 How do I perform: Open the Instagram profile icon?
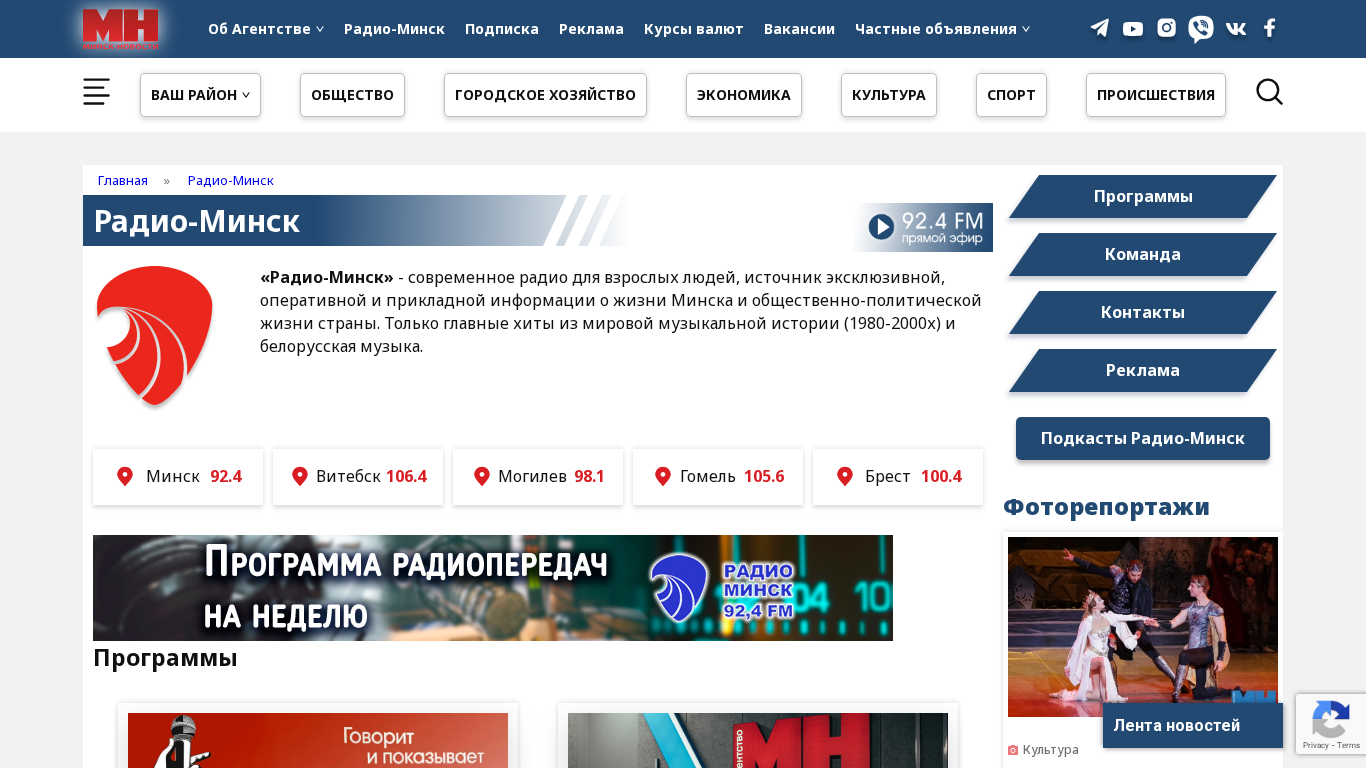(1166, 28)
